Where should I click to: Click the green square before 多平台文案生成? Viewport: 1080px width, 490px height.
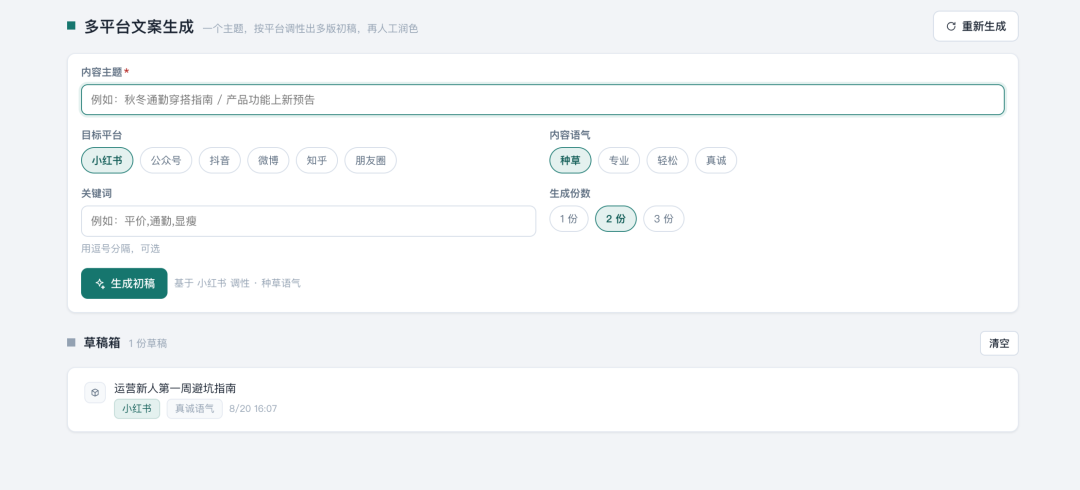(x=71, y=25)
